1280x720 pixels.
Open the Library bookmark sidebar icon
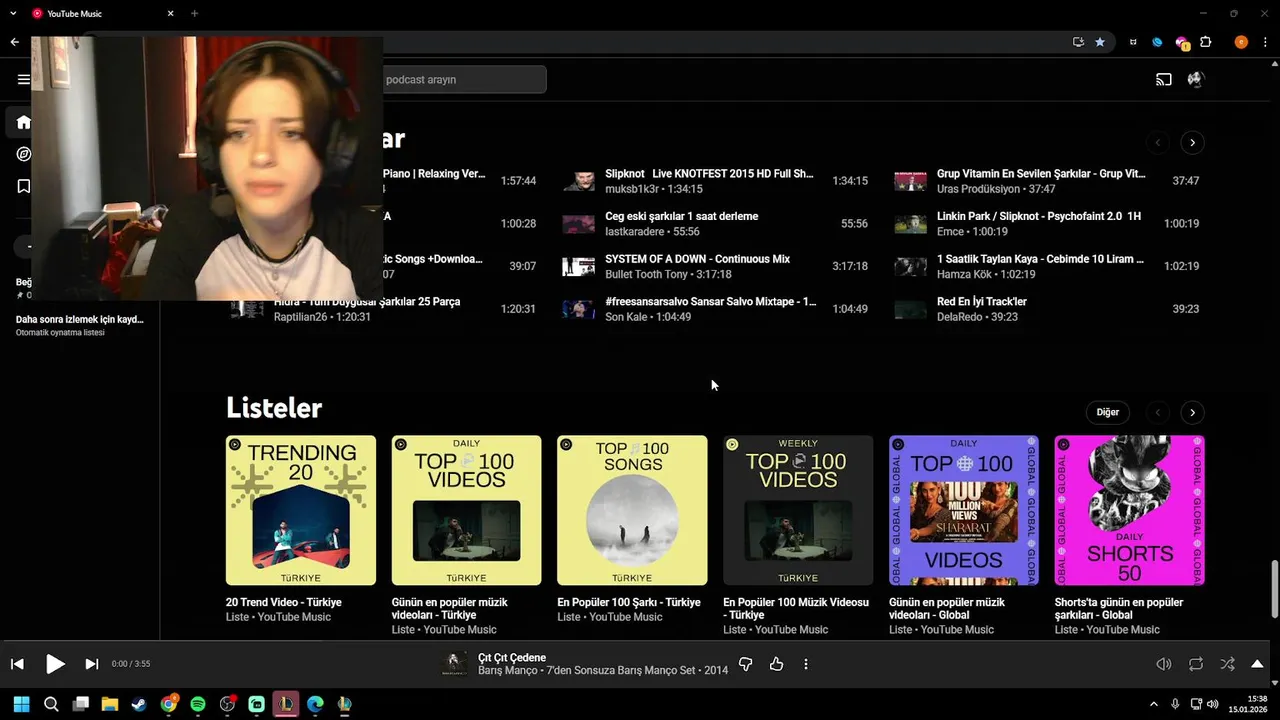[x=23, y=186]
